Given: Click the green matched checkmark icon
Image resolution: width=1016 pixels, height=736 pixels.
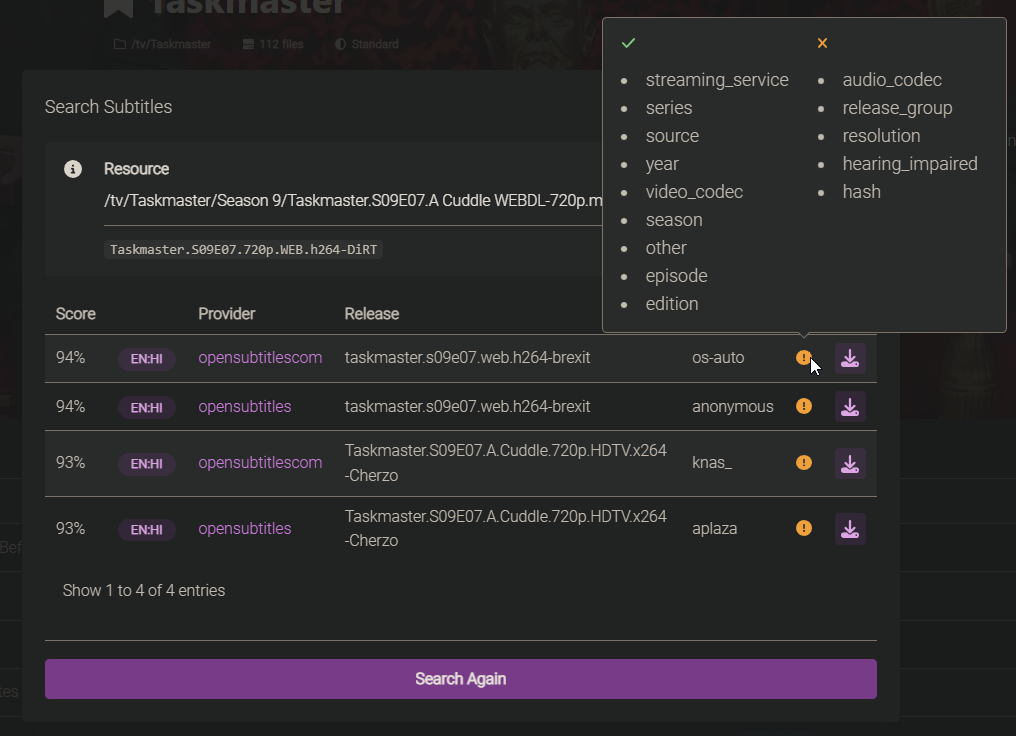Looking at the screenshot, I should click(628, 43).
